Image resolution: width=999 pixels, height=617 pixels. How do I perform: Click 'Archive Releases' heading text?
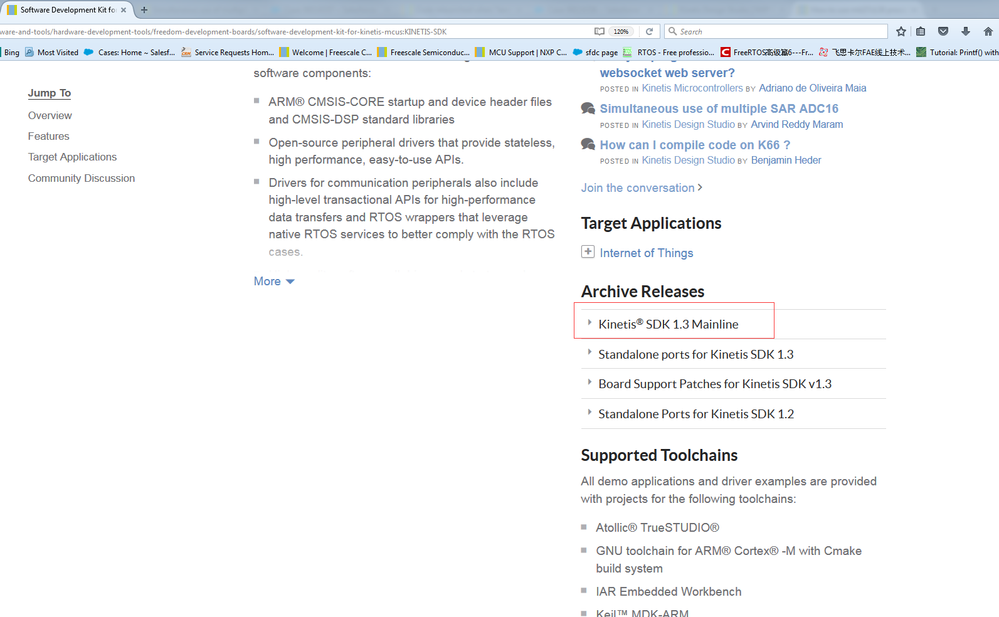[642, 291]
